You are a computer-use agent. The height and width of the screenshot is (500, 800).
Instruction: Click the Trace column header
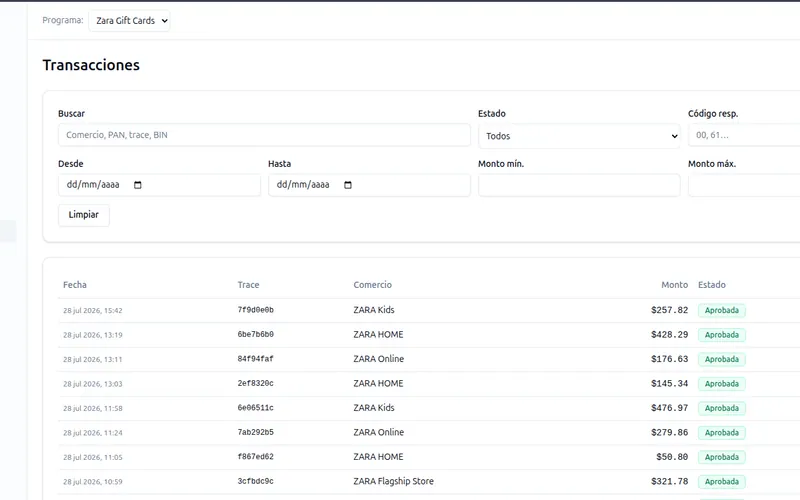pyautogui.click(x=248, y=285)
